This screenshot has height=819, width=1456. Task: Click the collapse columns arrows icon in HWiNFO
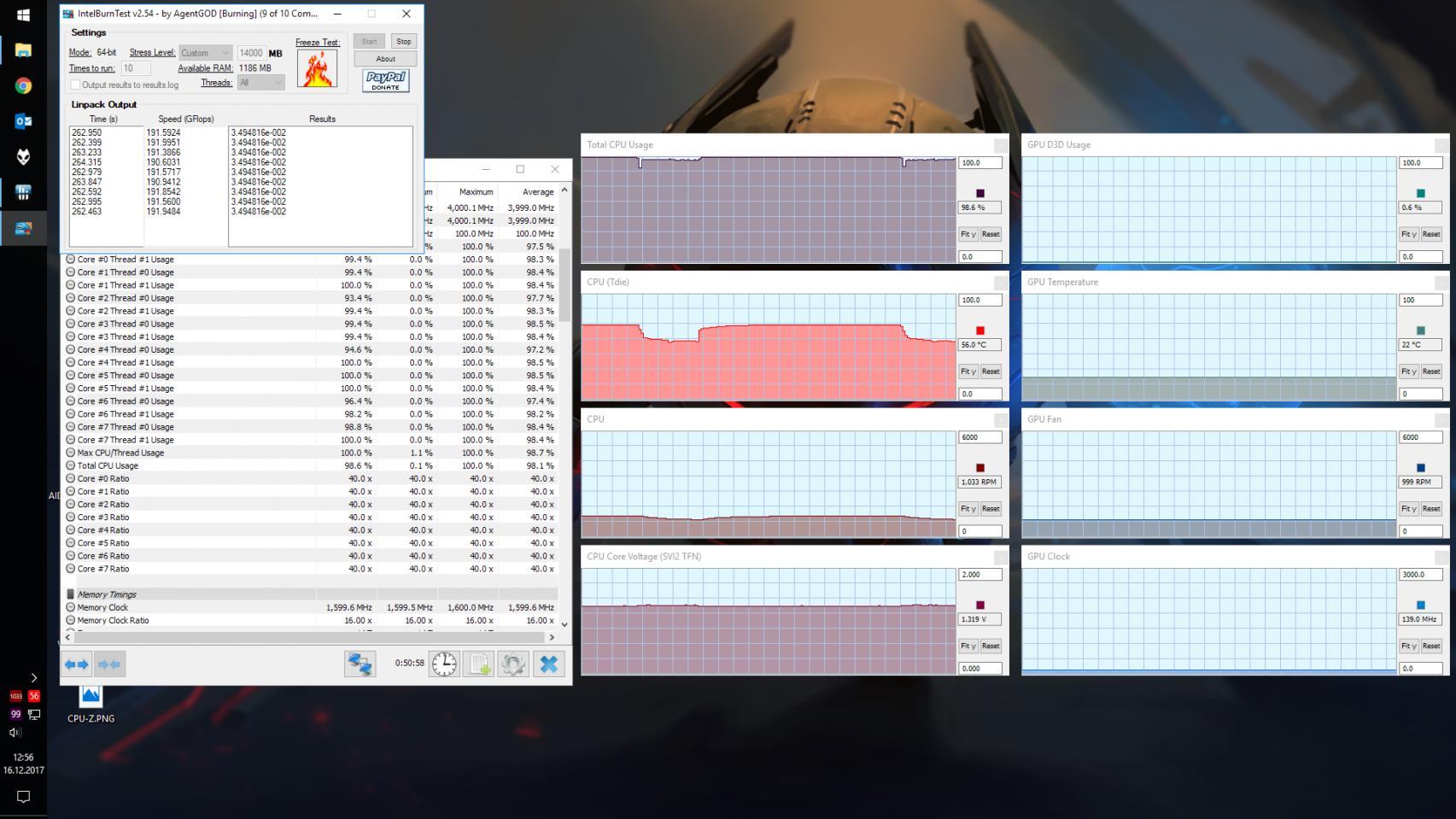[x=109, y=664]
